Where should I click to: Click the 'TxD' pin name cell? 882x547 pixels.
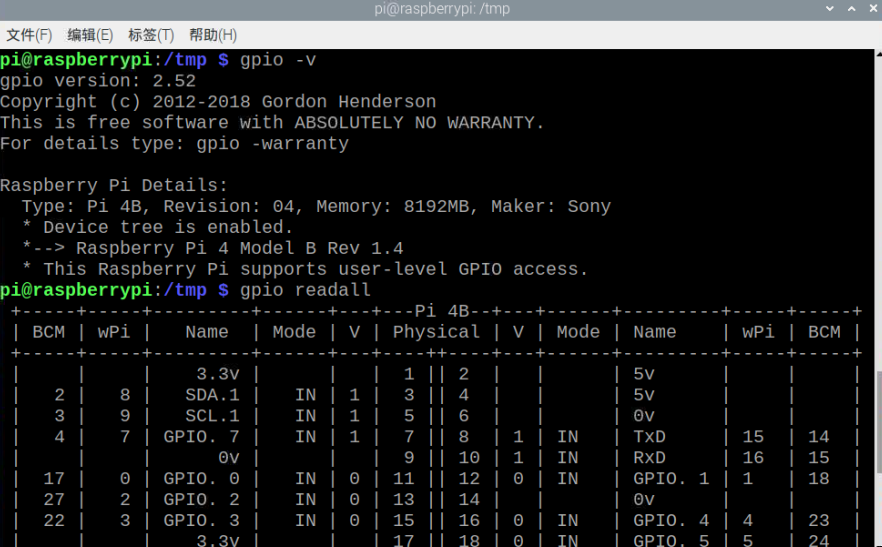point(650,437)
